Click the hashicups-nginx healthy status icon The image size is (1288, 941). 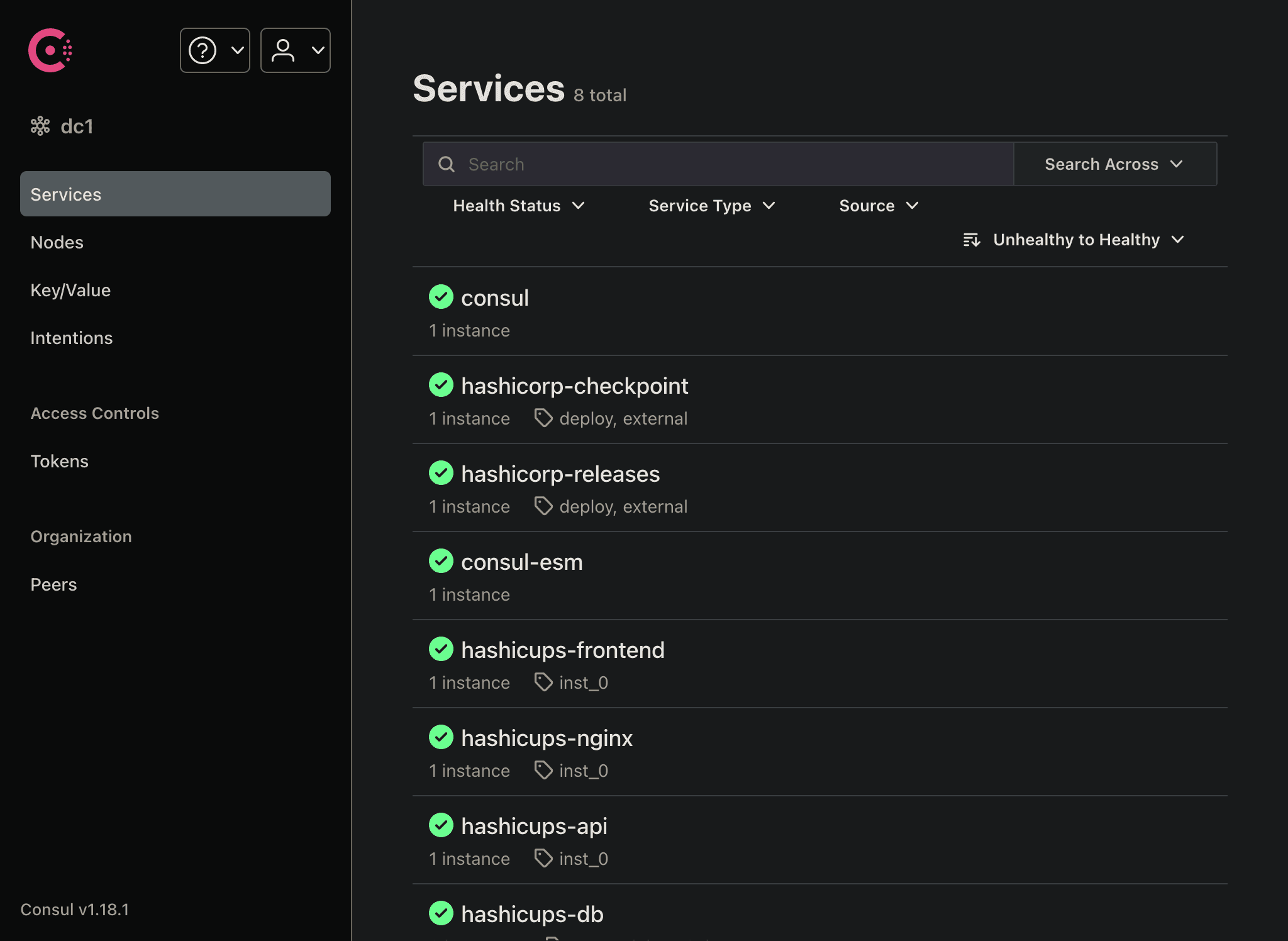pyautogui.click(x=440, y=737)
